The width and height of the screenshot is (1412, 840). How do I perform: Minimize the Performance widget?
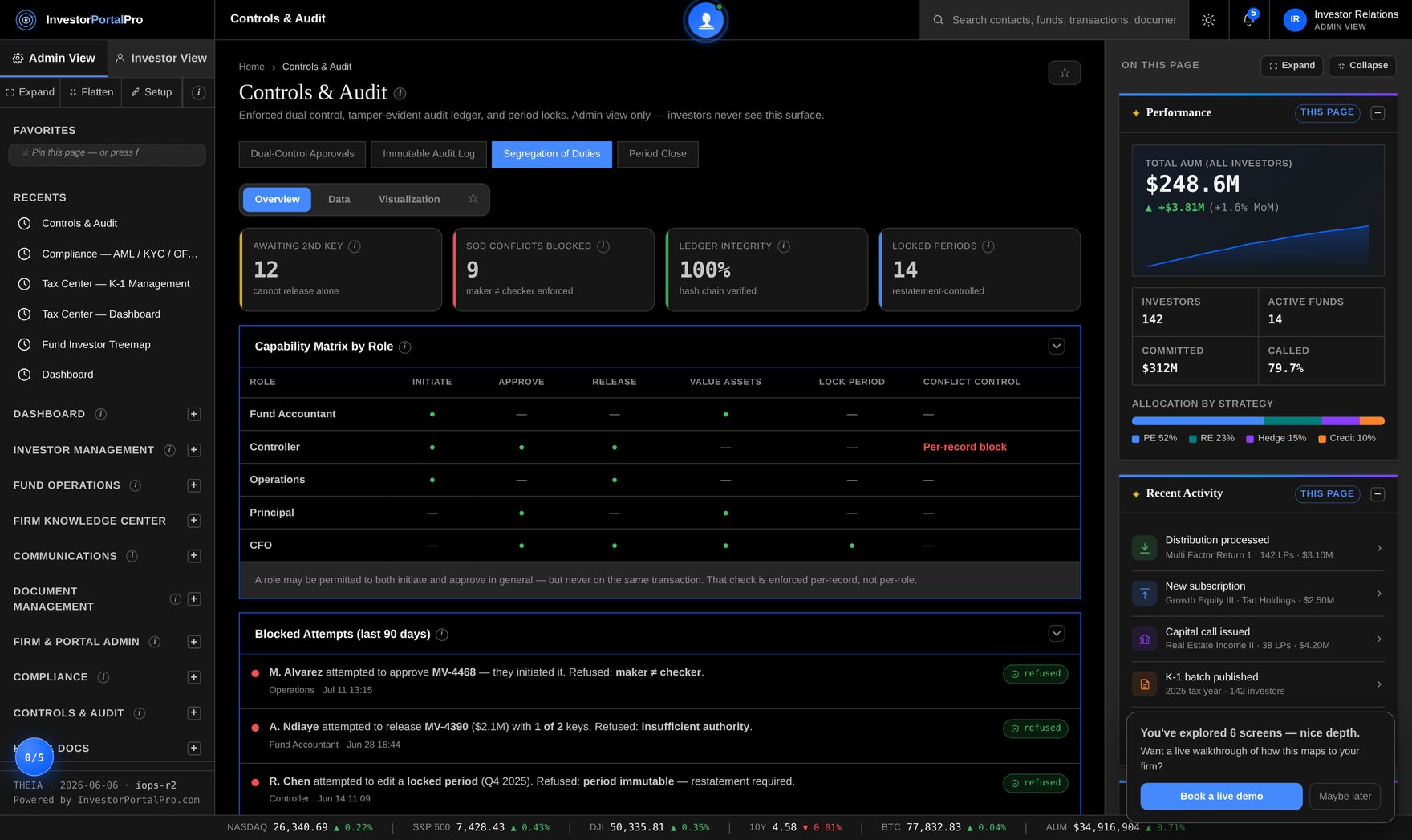click(x=1377, y=113)
